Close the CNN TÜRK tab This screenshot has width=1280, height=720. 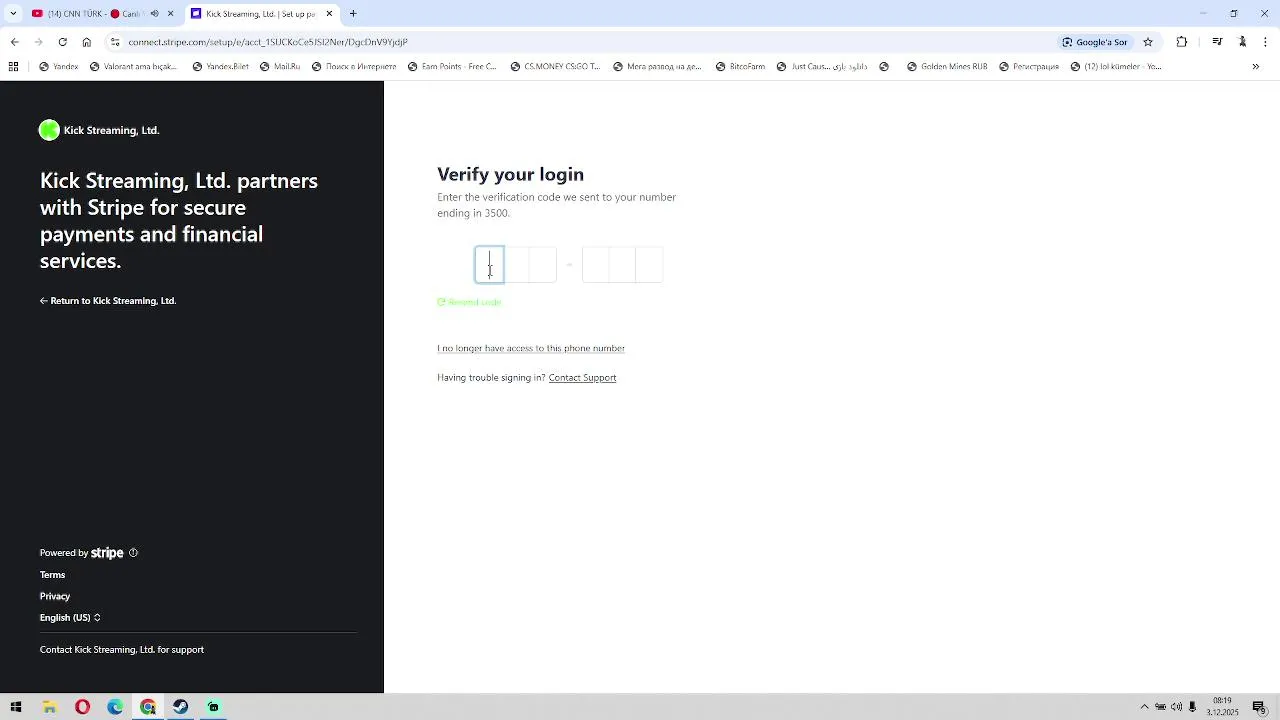tap(170, 14)
